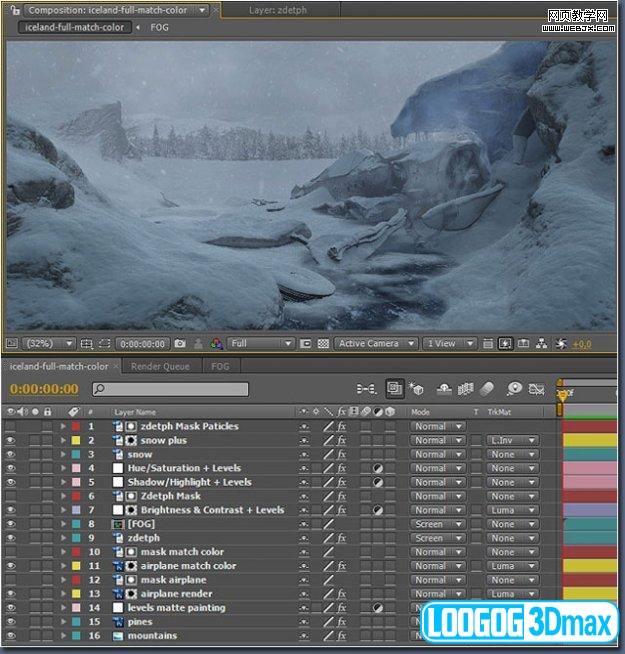The width and height of the screenshot is (625, 654).
Task: Click the 0:00:00:00 timecode in viewer footer
Action: click(142, 344)
